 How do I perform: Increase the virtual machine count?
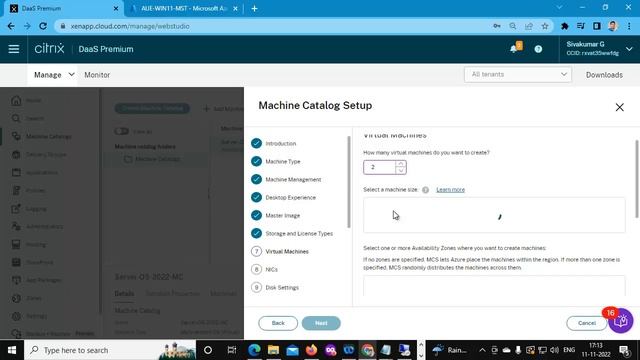[401, 164]
